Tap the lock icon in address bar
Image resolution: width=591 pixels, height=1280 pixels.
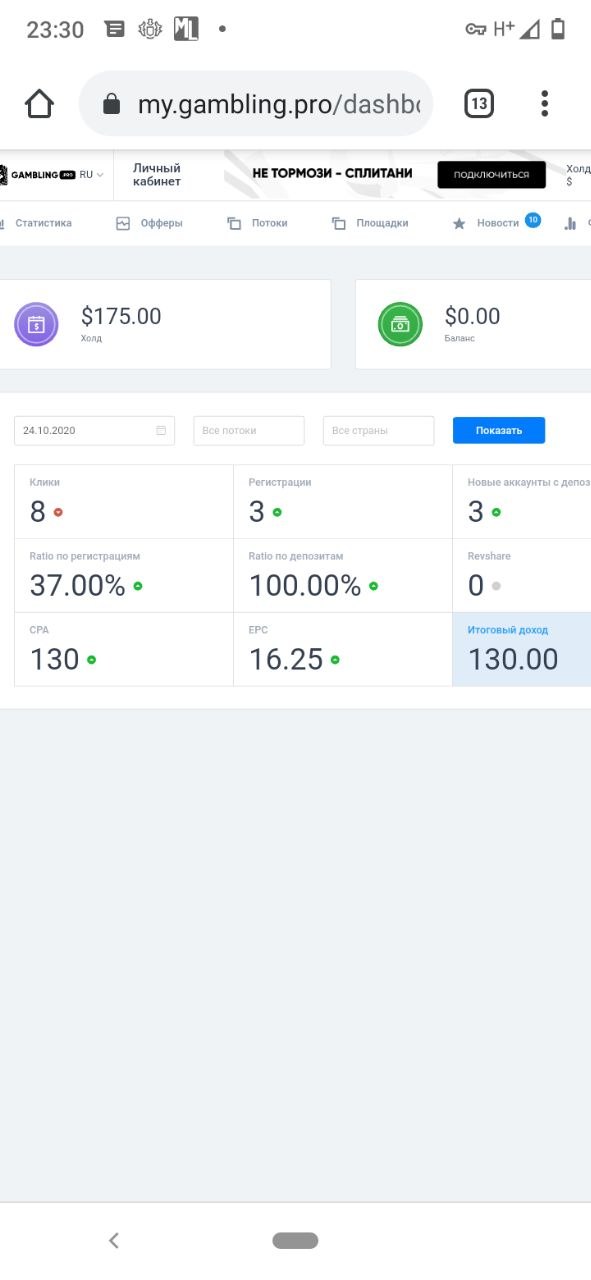pyautogui.click(x=111, y=104)
